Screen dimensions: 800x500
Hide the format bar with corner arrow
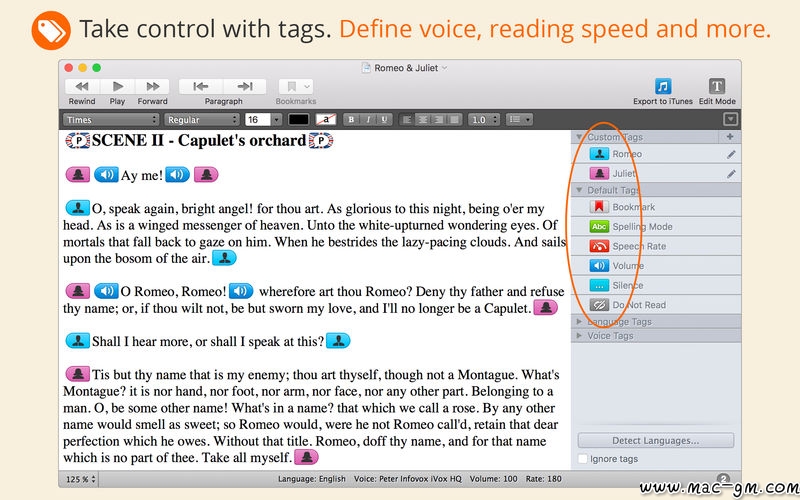(730, 119)
